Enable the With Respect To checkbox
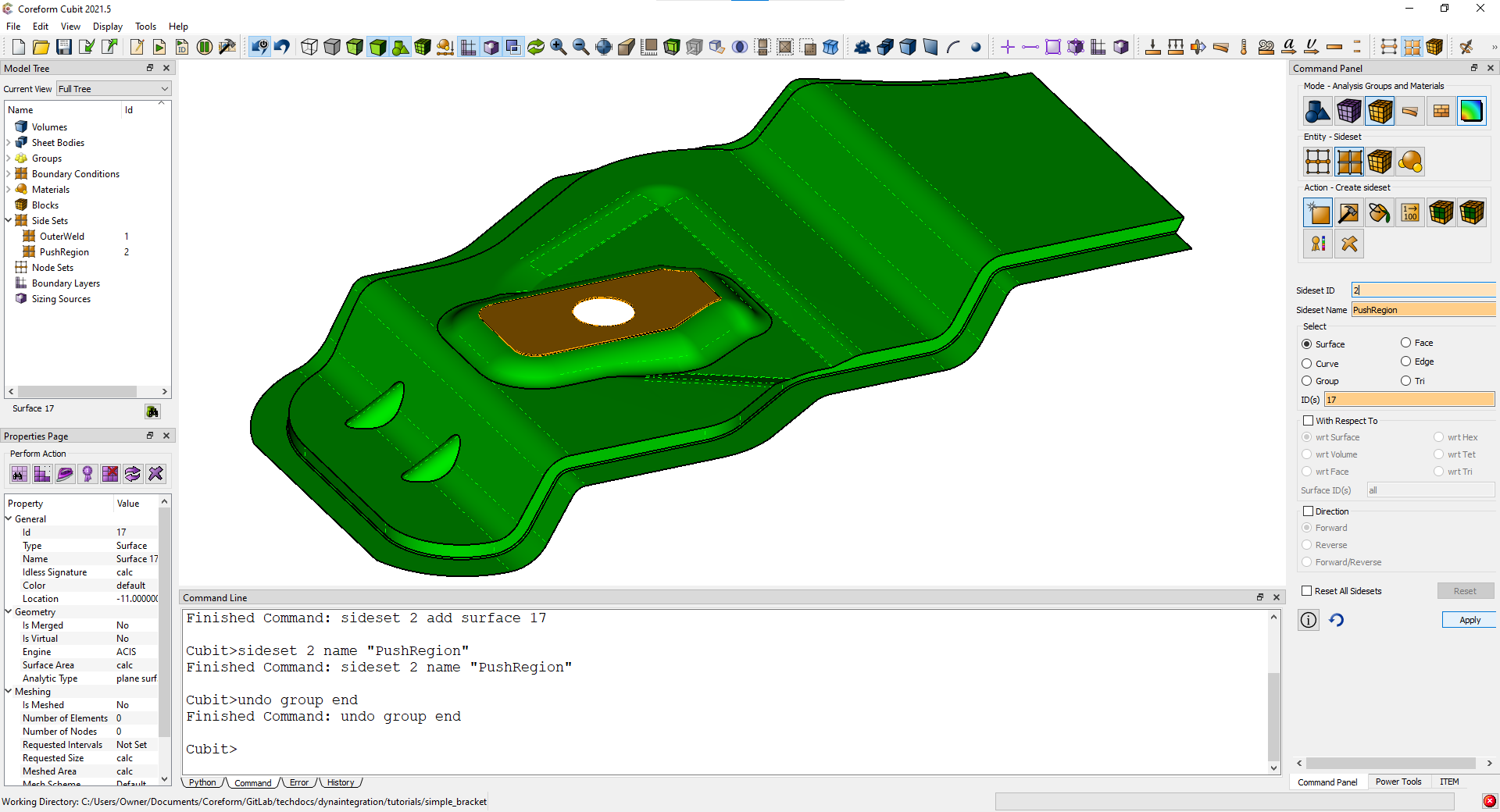The height and width of the screenshot is (812, 1500). [1308, 421]
